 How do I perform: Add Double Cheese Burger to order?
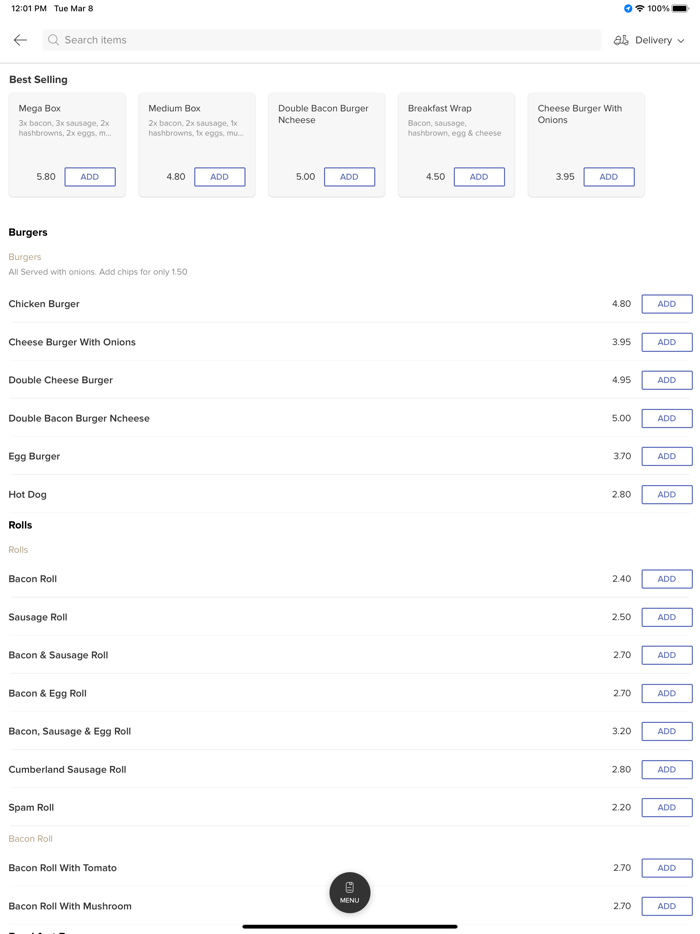tap(667, 380)
